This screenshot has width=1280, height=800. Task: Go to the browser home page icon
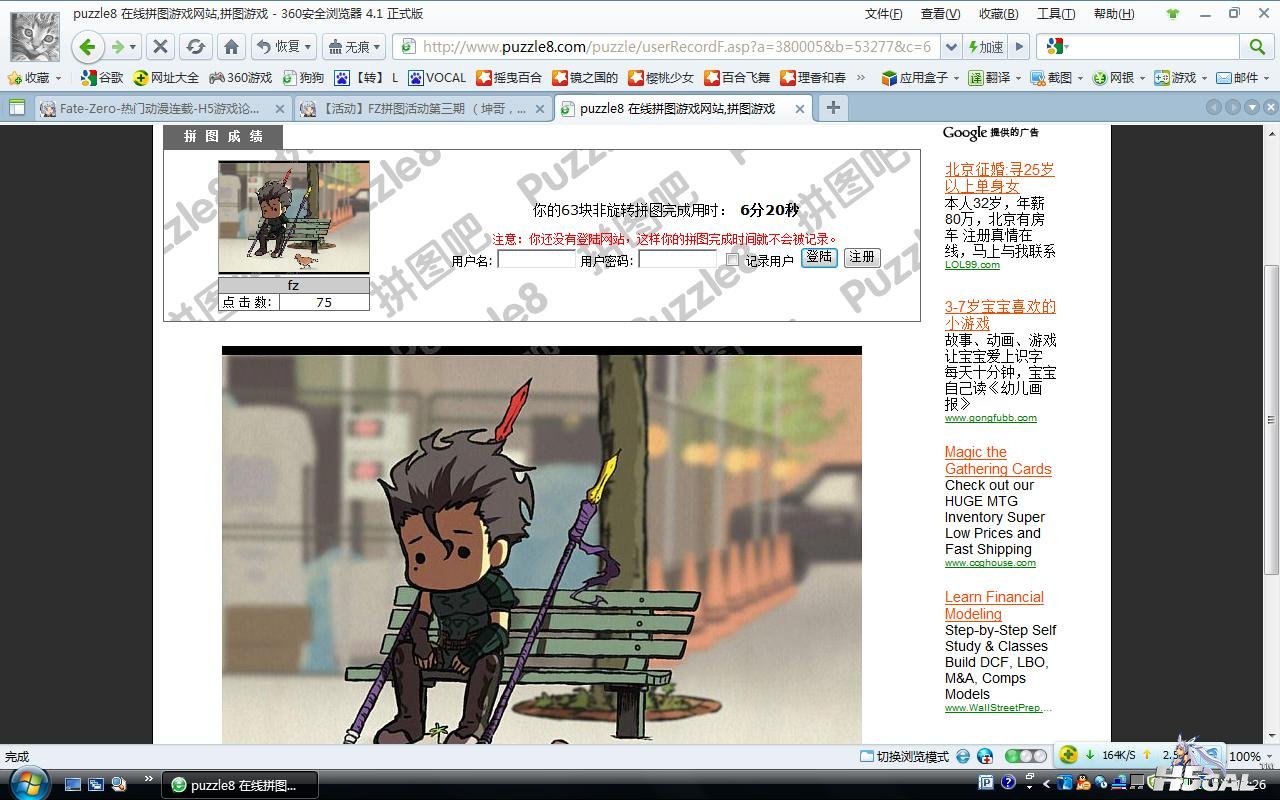pyautogui.click(x=231, y=47)
